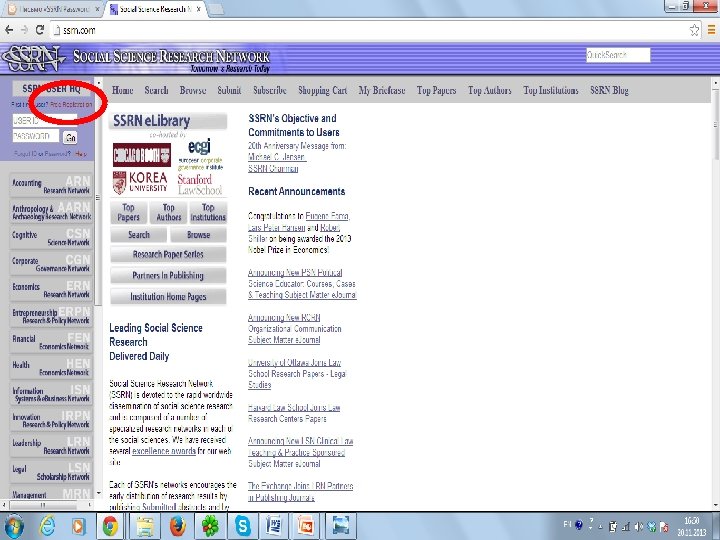The image size is (720, 540).
Task: Click the eLibrary Search button
Action: [x=139, y=235]
